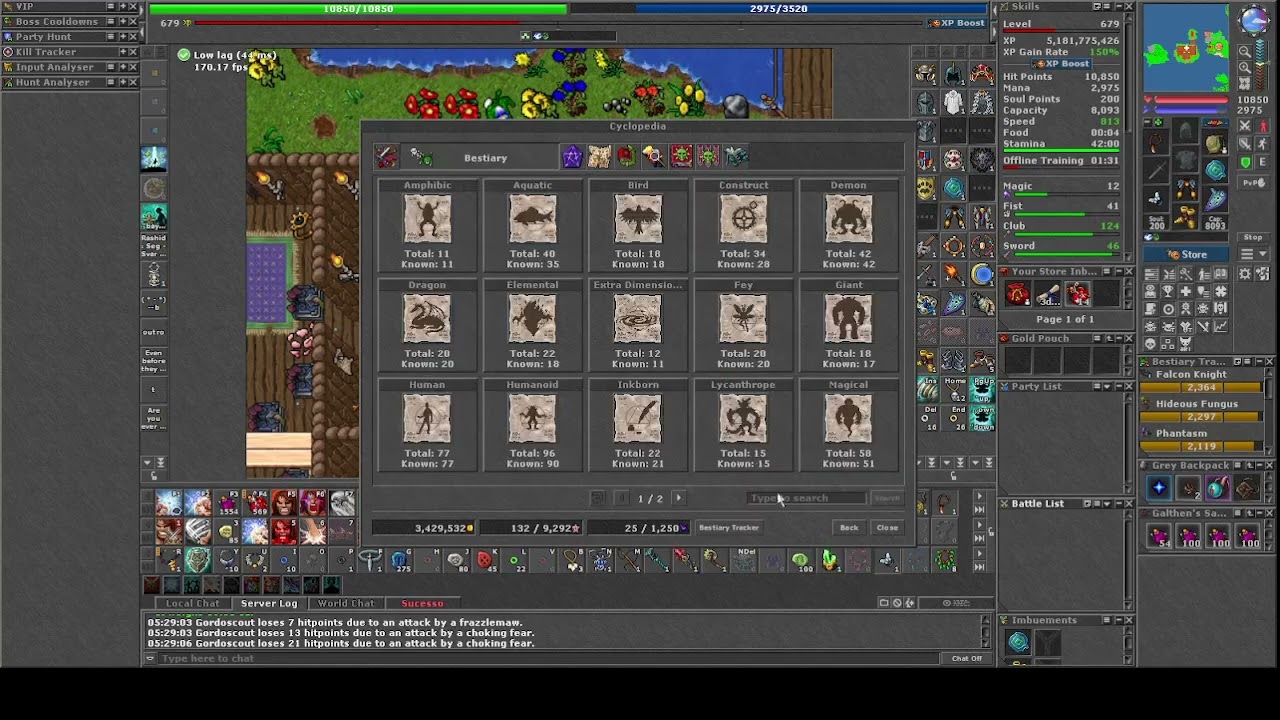Use the red item hotkey K

point(485,561)
